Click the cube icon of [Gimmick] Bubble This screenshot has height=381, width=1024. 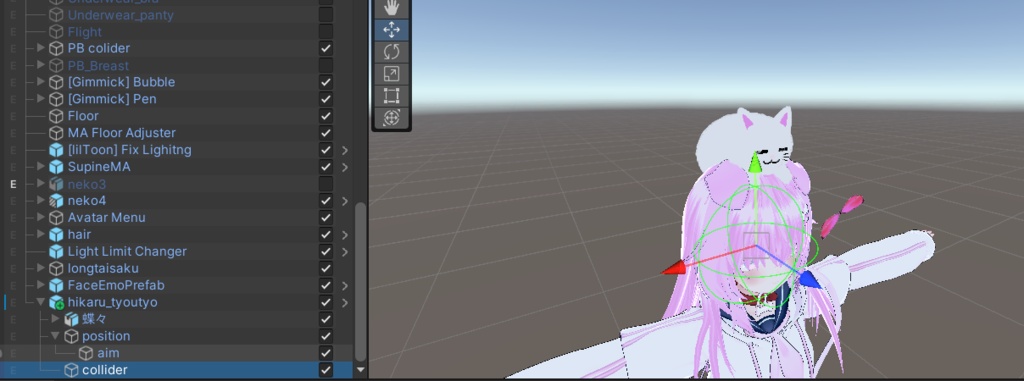57,82
